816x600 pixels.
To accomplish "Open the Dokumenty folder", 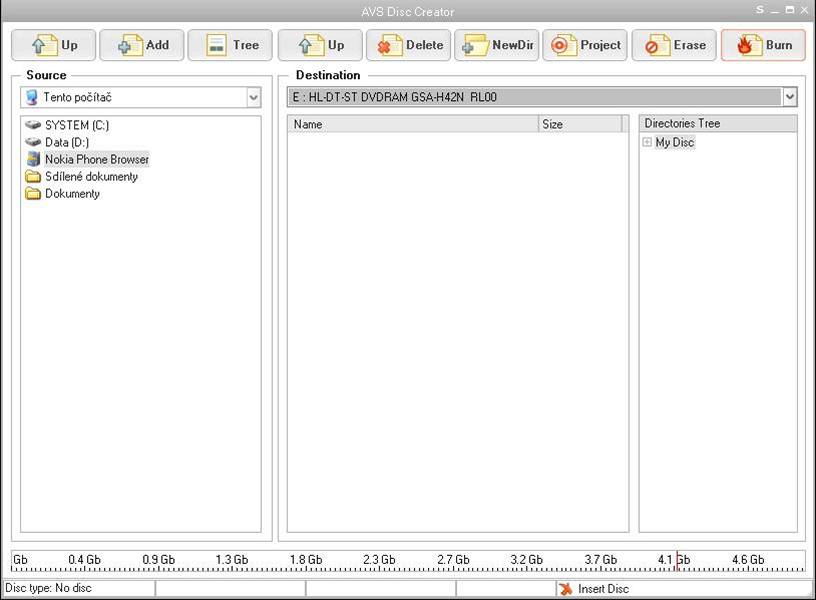I will click(x=72, y=194).
